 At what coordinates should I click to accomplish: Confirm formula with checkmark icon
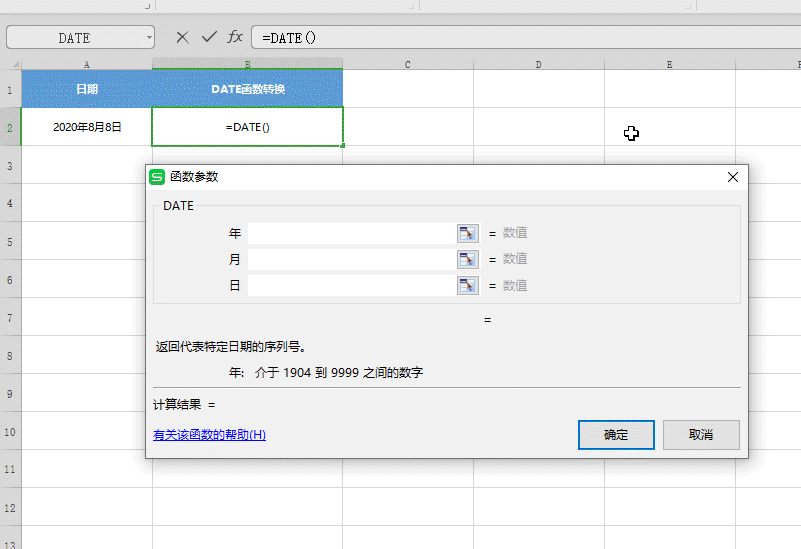pos(209,37)
